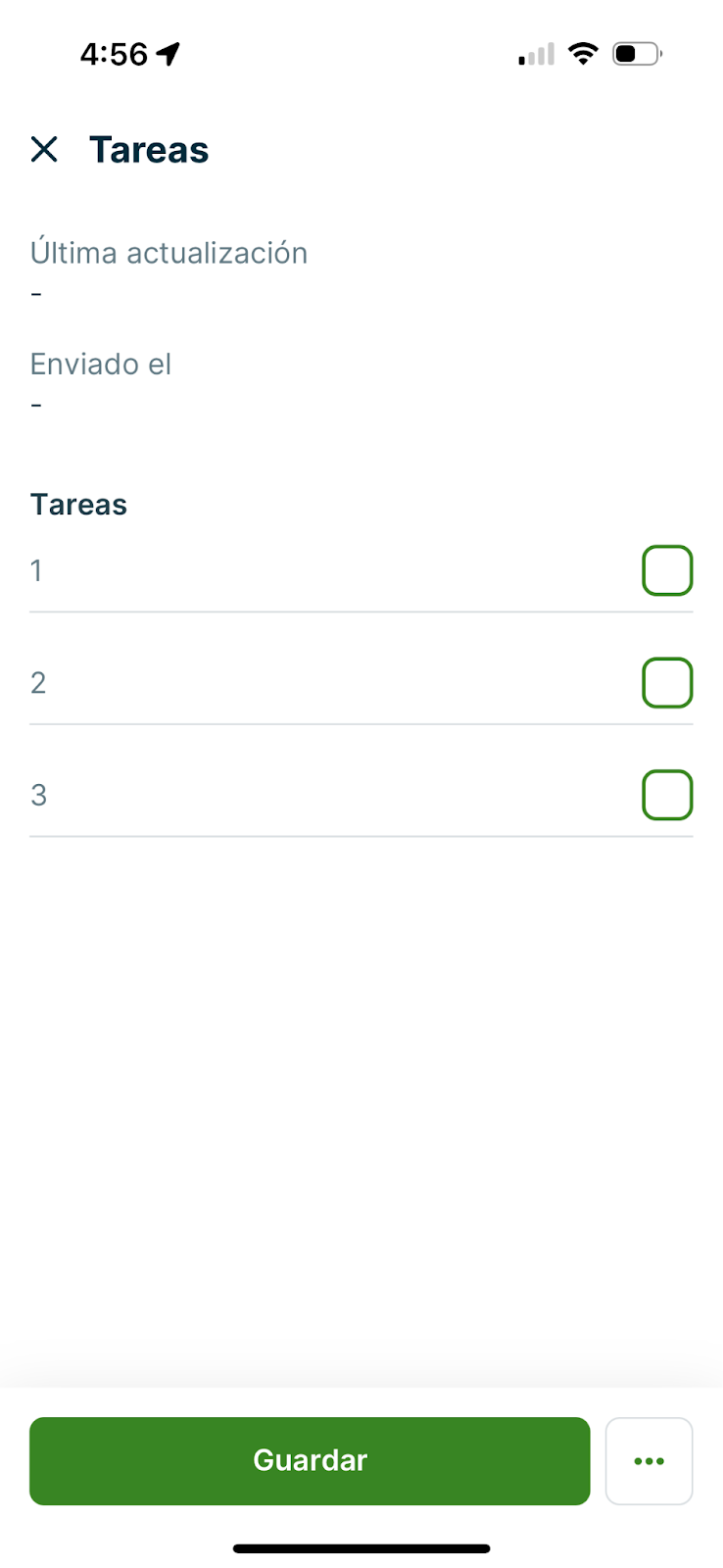Image resolution: width=723 pixels, height=1568 pixels.
Task: Tap the bold Tareas section heading
Action: point(78,505)
